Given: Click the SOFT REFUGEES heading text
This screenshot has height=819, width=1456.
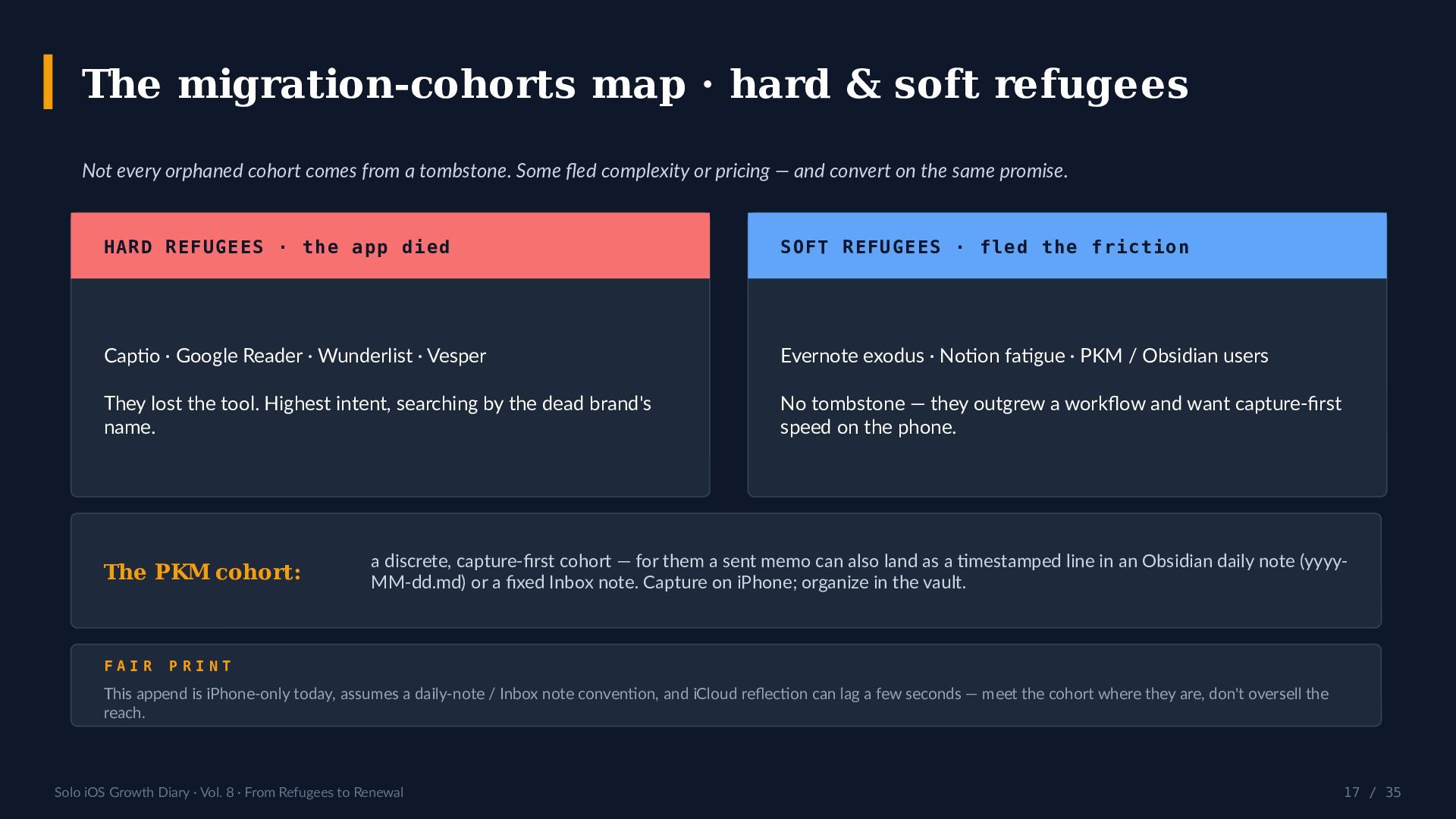Looking at the screenshot, I should point(985,247).
